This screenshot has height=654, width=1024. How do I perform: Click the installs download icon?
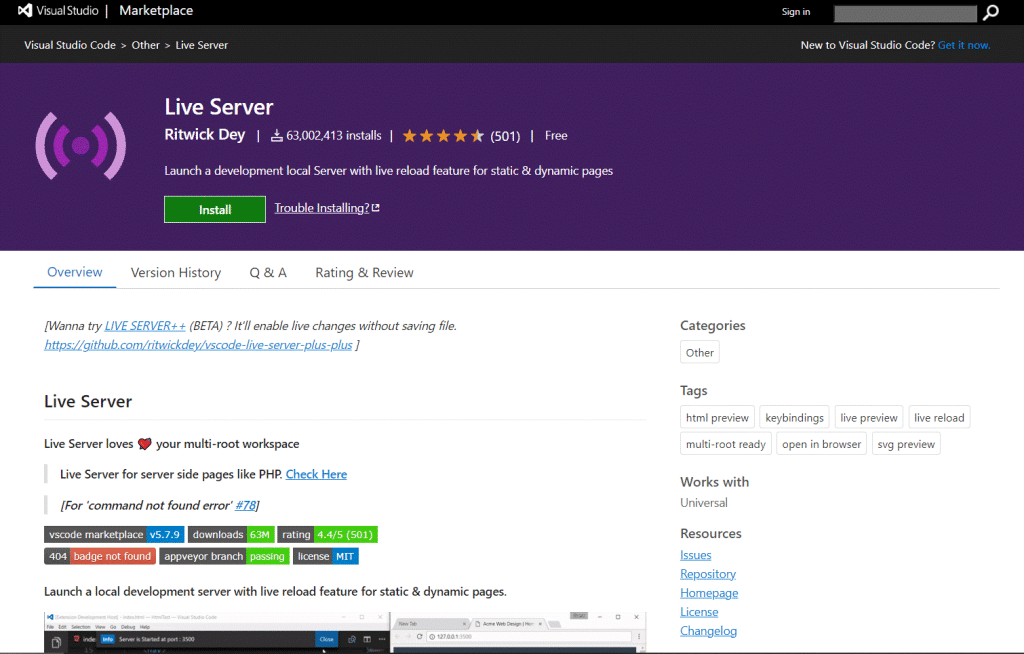pyautogui.click(x=277, y=135)
